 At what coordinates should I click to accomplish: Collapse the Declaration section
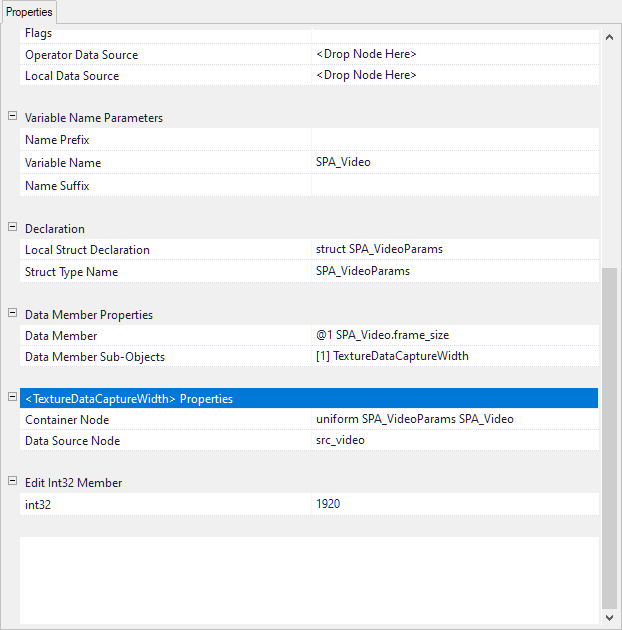pyautogui.click(x=13, y=228)
